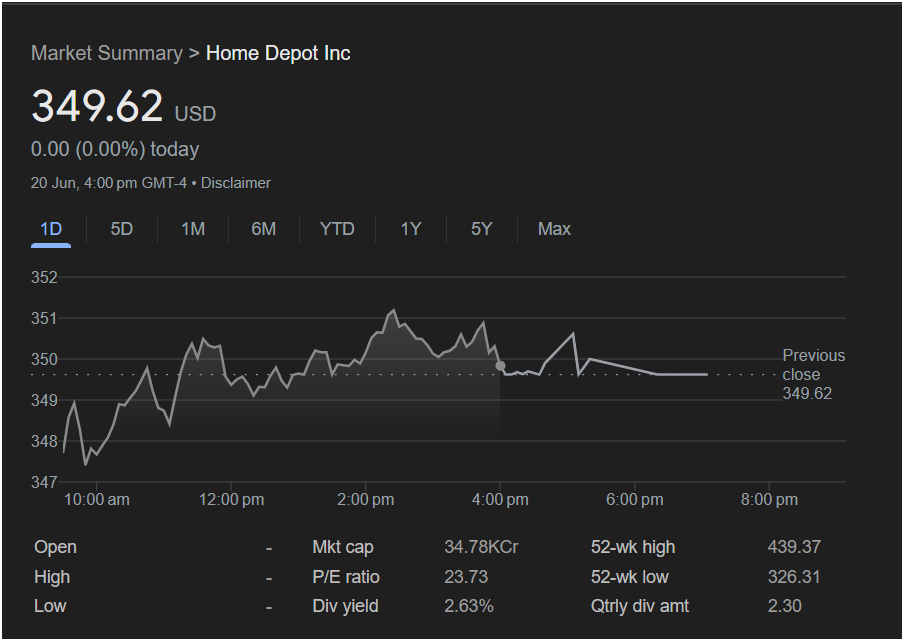Screen dimensions: 904x641
Task: Select the YTD tab
Action: 337,229
